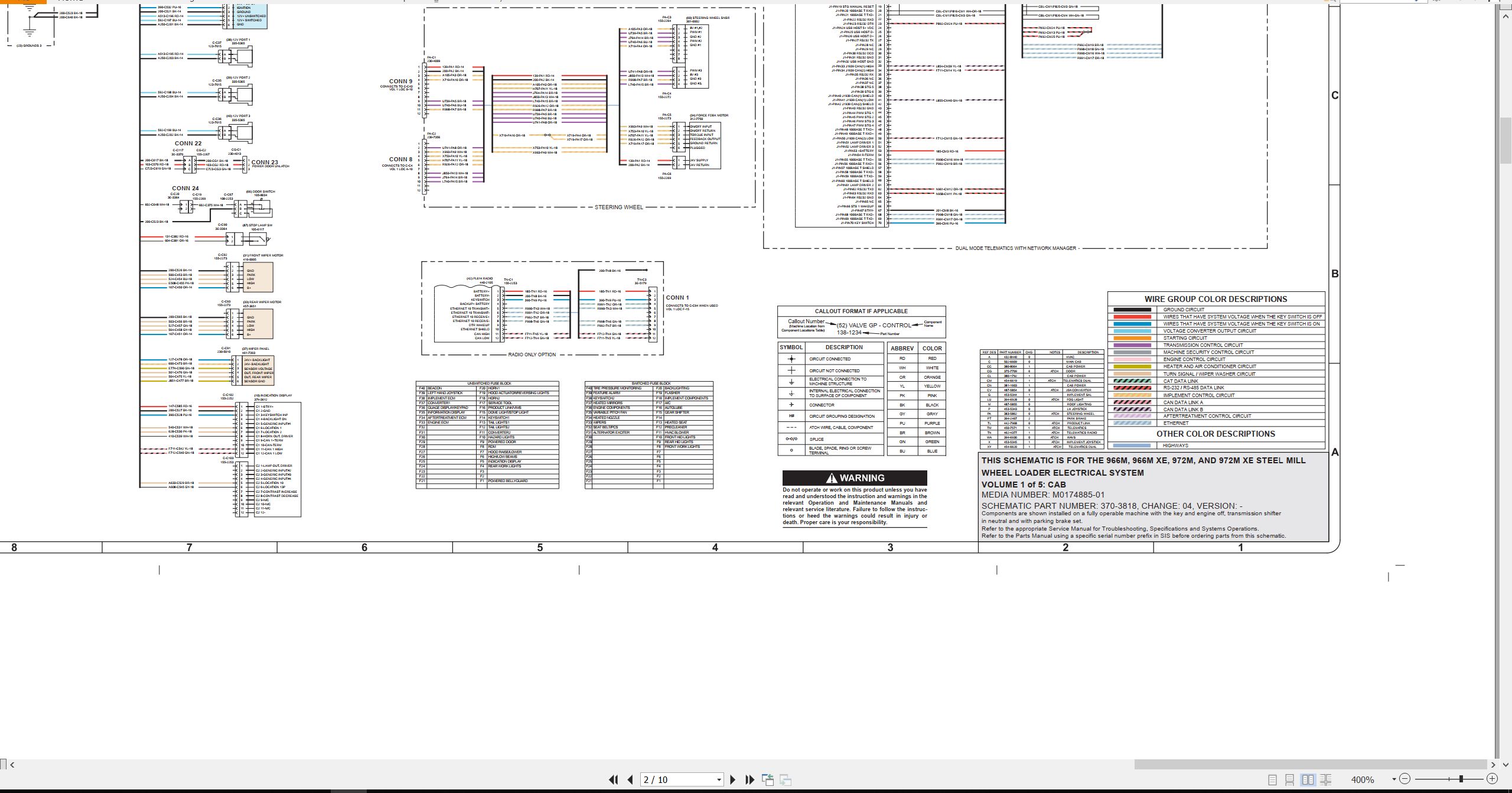The image size is (1512, 793).
Task: Click the OTHER COLOR DESCRIPTIONS heading
Action: tap(1216, 434)
